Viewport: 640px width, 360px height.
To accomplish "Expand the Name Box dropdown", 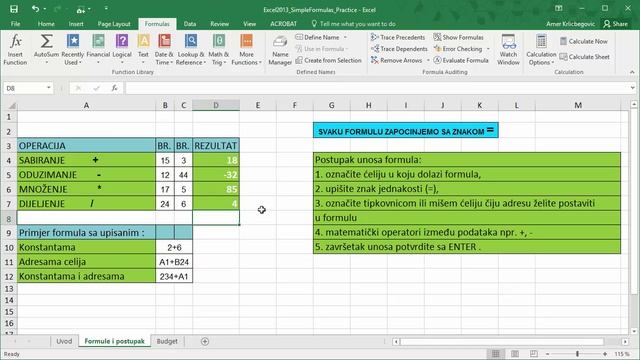I will [49, 88].
